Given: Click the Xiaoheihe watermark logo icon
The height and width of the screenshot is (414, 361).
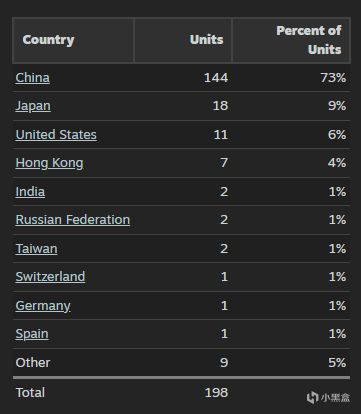Looking at the screenshot, I should coord(312,397).
